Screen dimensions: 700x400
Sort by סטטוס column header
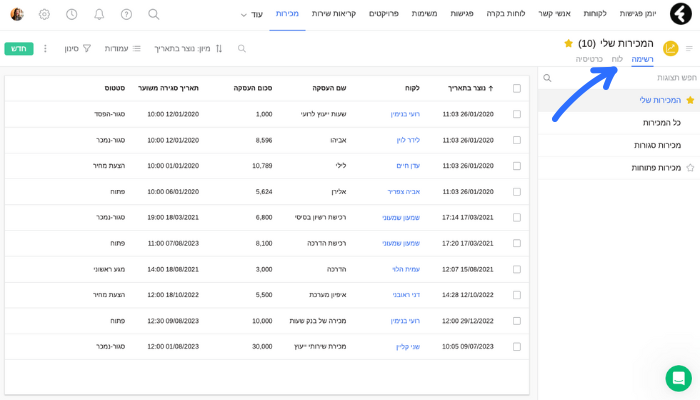[x=115, y=88]
